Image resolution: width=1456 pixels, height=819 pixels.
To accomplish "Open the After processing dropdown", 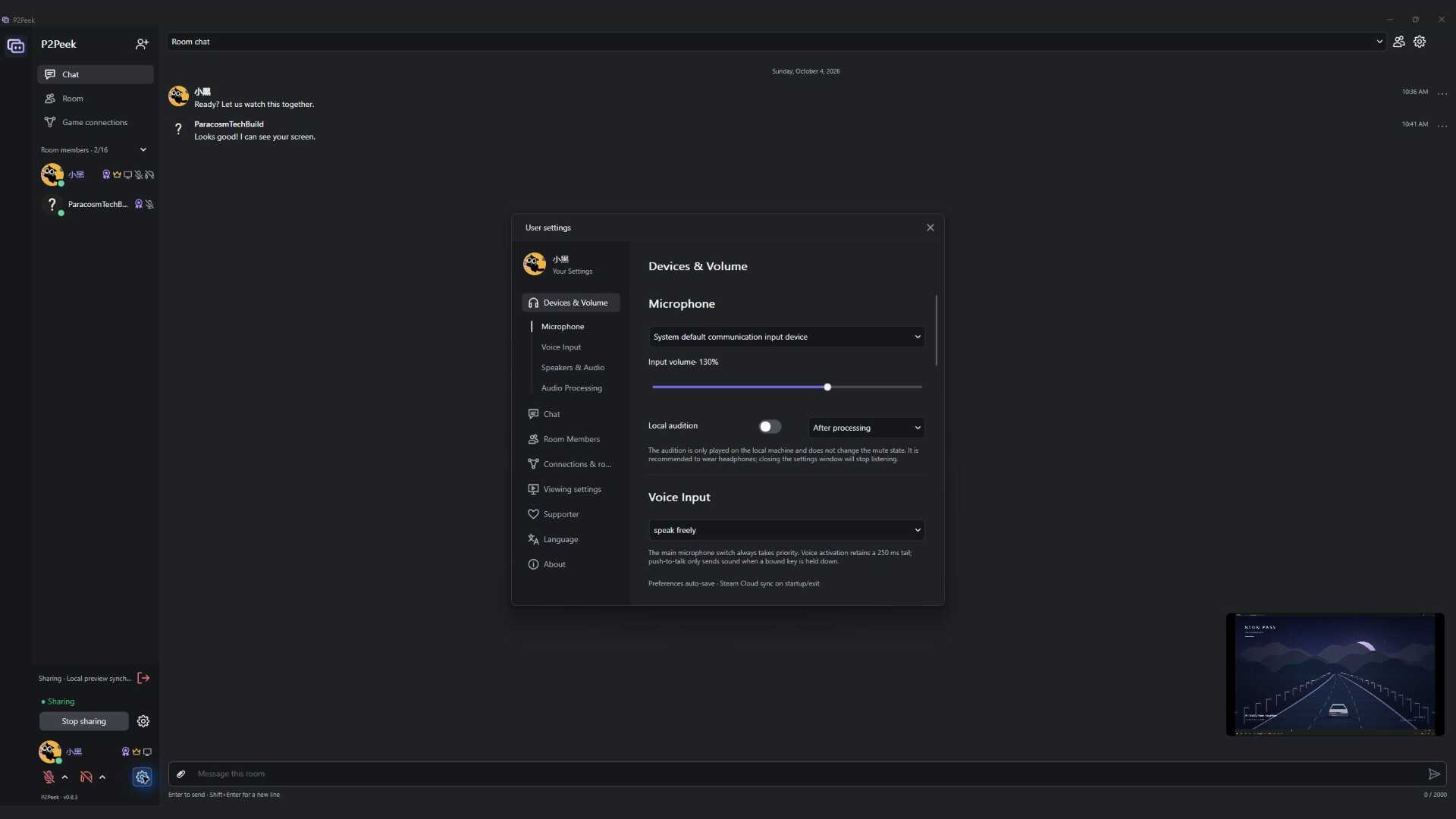I will tap(866, 428).
